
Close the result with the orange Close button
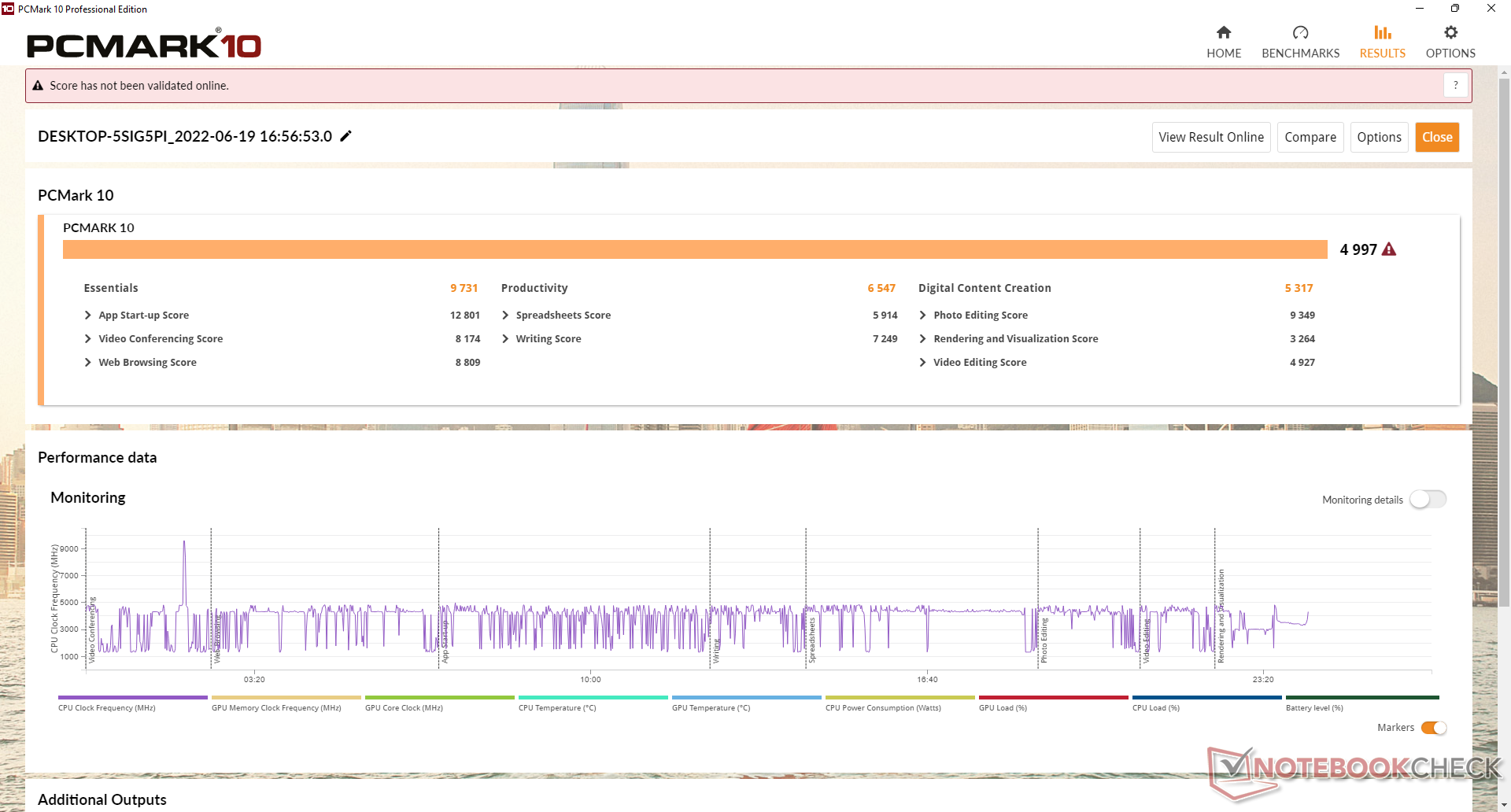[x=1437, y=137]
